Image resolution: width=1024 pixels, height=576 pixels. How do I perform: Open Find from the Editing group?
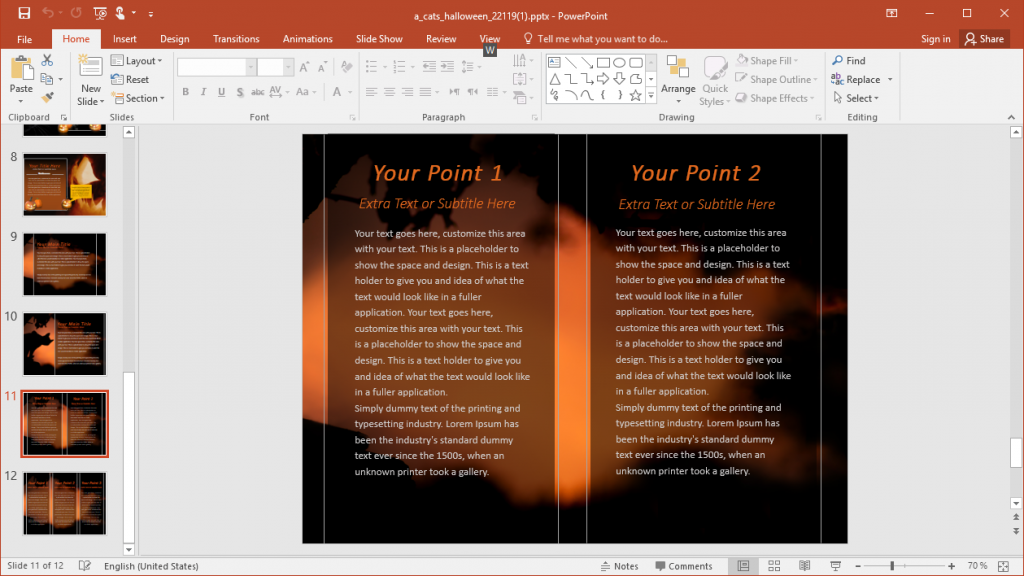pyautogui.click(x=849, y=59)
